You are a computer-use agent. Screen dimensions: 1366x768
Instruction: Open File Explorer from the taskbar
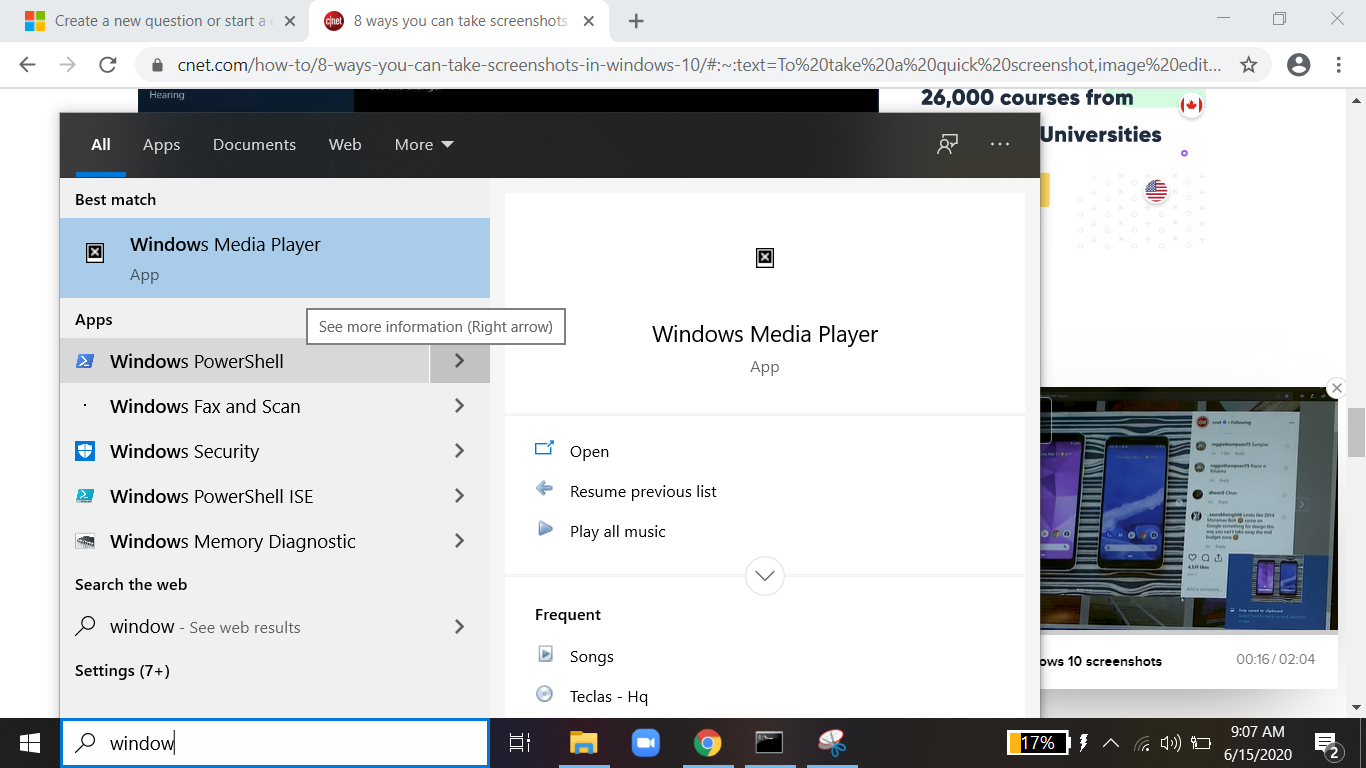[583, 743]
